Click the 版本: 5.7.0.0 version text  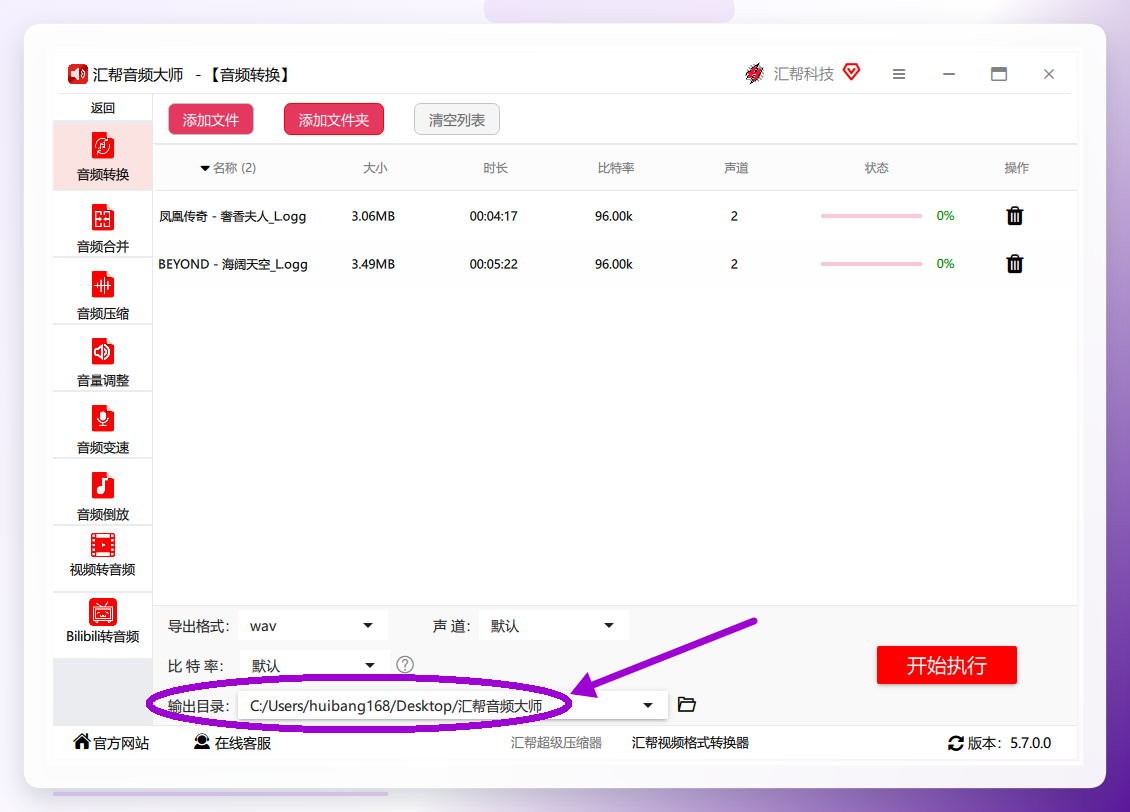tap(1009, 743)
